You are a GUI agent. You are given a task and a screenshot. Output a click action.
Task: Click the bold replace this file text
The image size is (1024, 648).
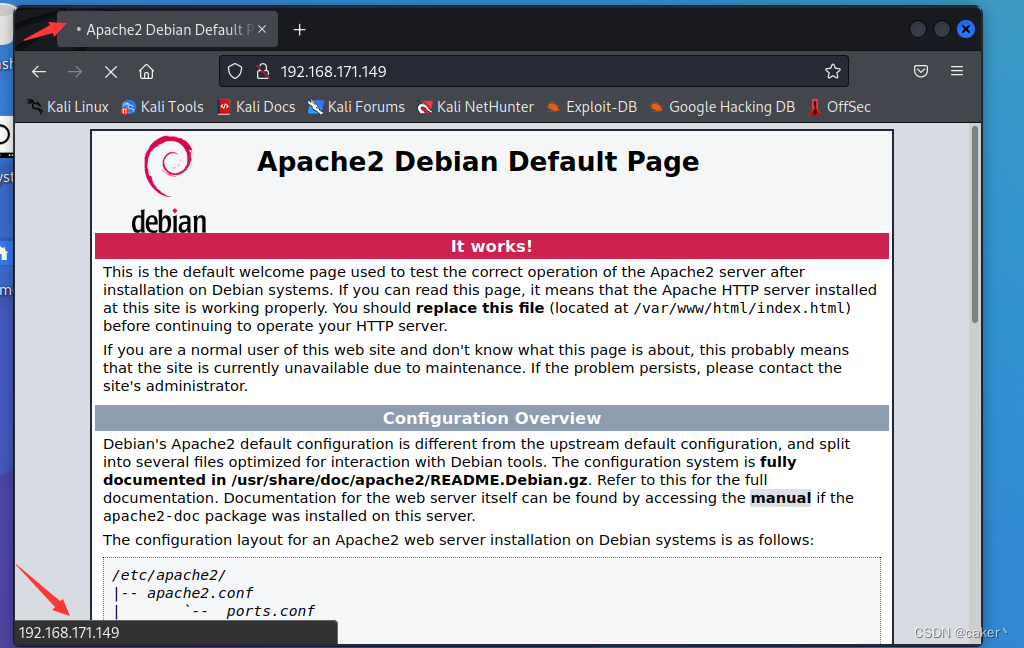[x=480, y=308]
